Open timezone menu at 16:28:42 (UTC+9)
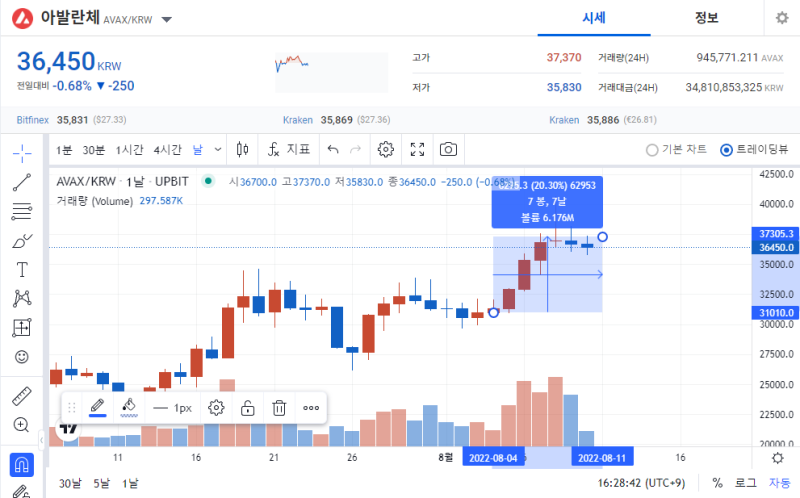800x498 pixels. tap(641, 483)
